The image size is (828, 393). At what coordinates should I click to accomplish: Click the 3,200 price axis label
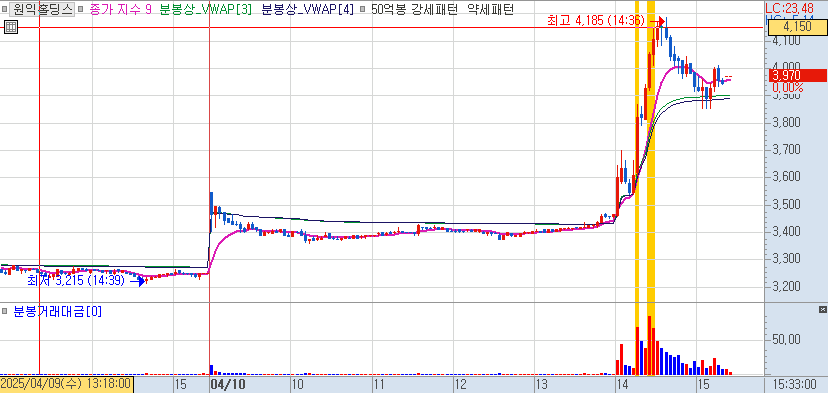click(786, 286)
